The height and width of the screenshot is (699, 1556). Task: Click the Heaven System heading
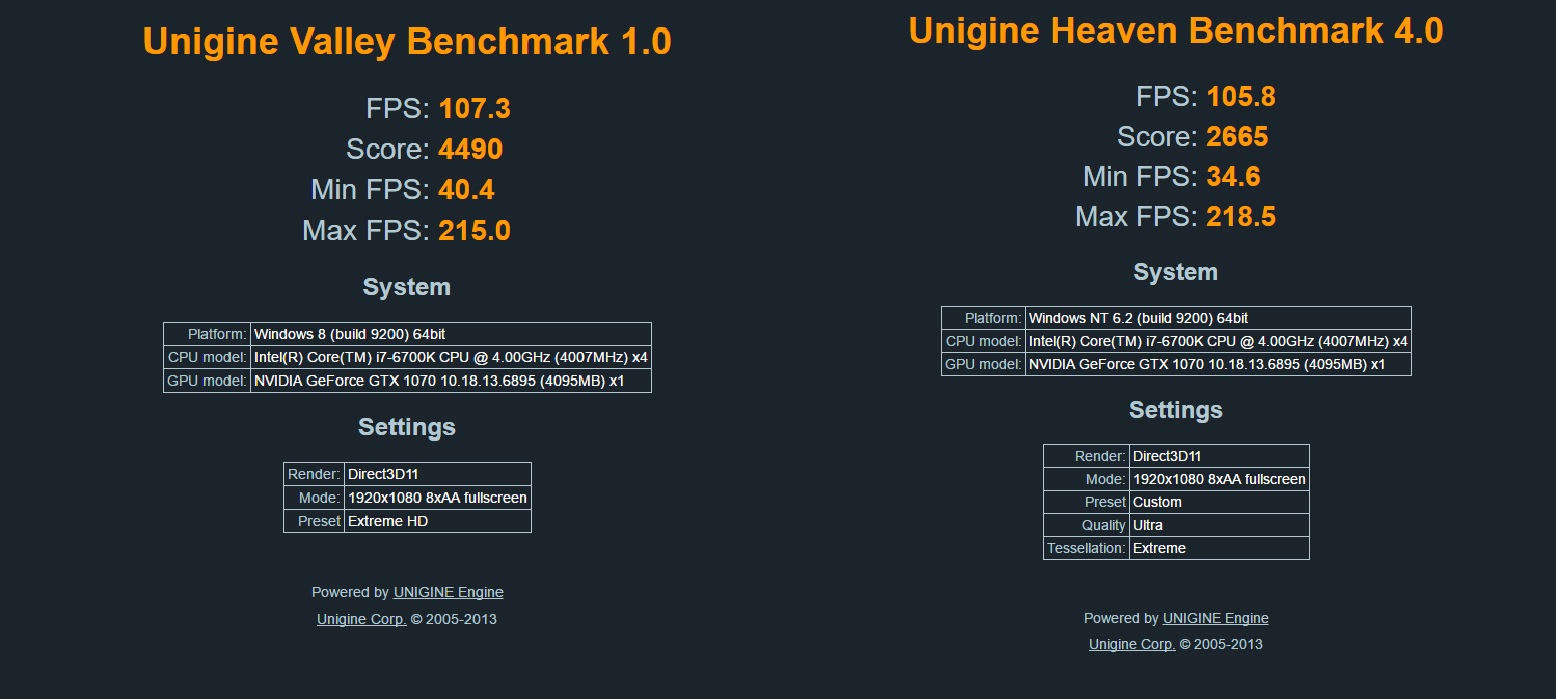1176,272
